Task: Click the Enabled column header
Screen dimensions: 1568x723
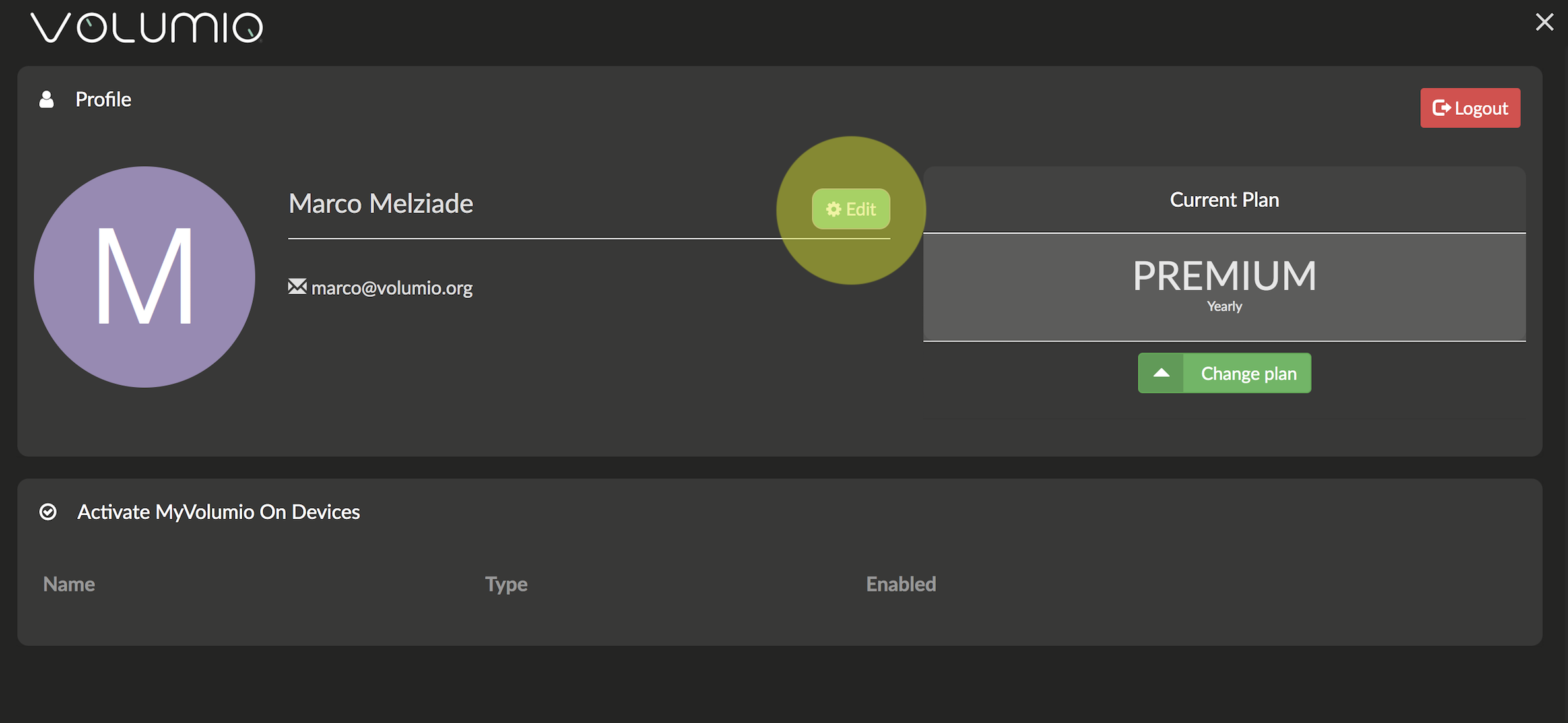Action: tap(901, 584)
